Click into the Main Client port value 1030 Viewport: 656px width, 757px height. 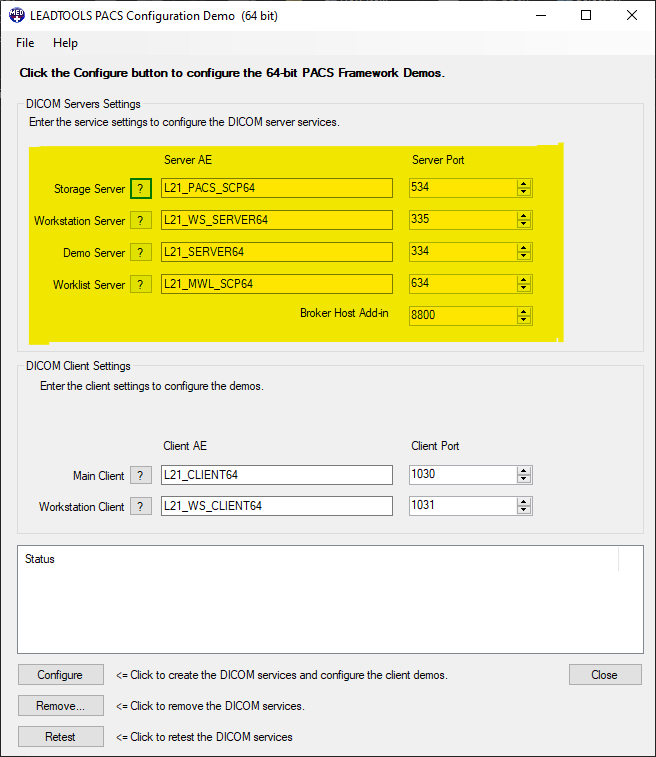coord(463,475)
